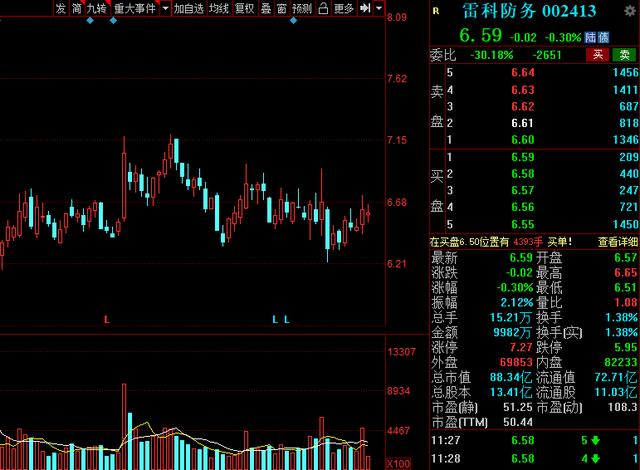Click 加自选 to add to watchlist
This screenshot has height=470, width=640.
[x=188, y=8]
